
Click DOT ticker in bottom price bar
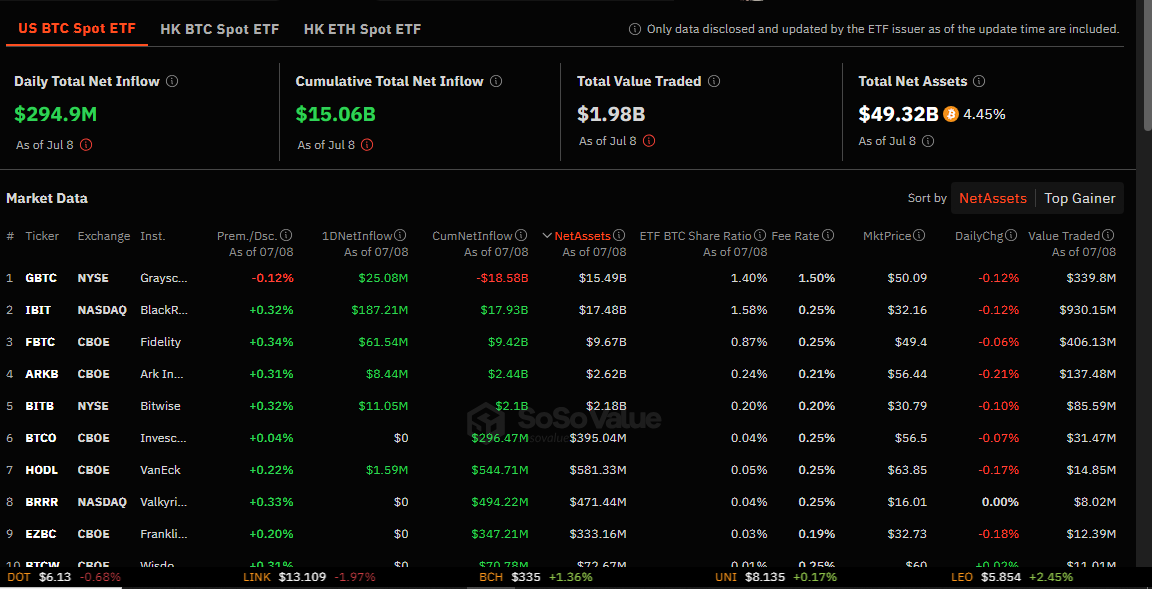pyautogui.click(x=20, y=577)
